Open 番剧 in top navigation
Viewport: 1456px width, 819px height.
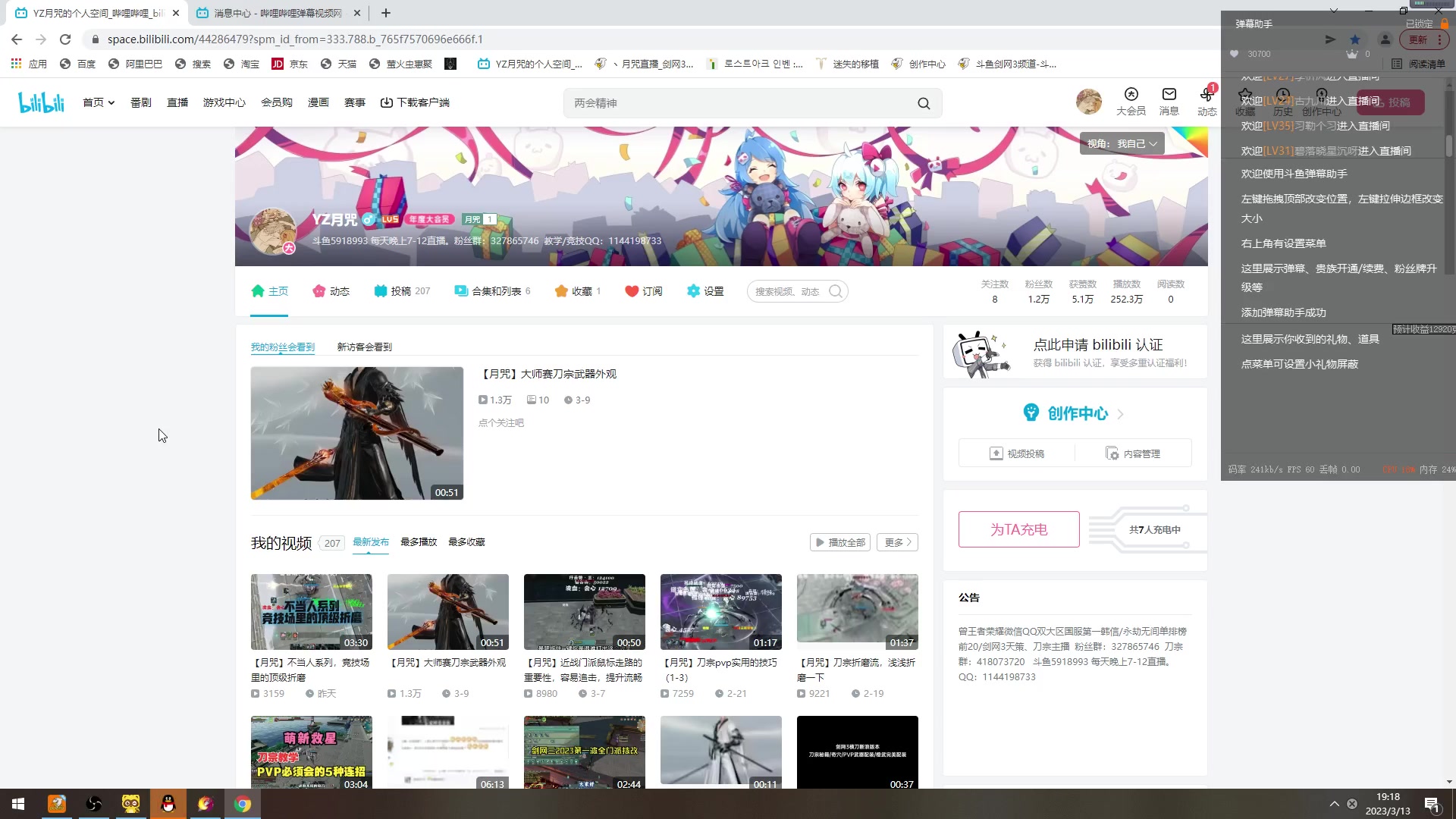pyautogui.click(x=141, y=102)
